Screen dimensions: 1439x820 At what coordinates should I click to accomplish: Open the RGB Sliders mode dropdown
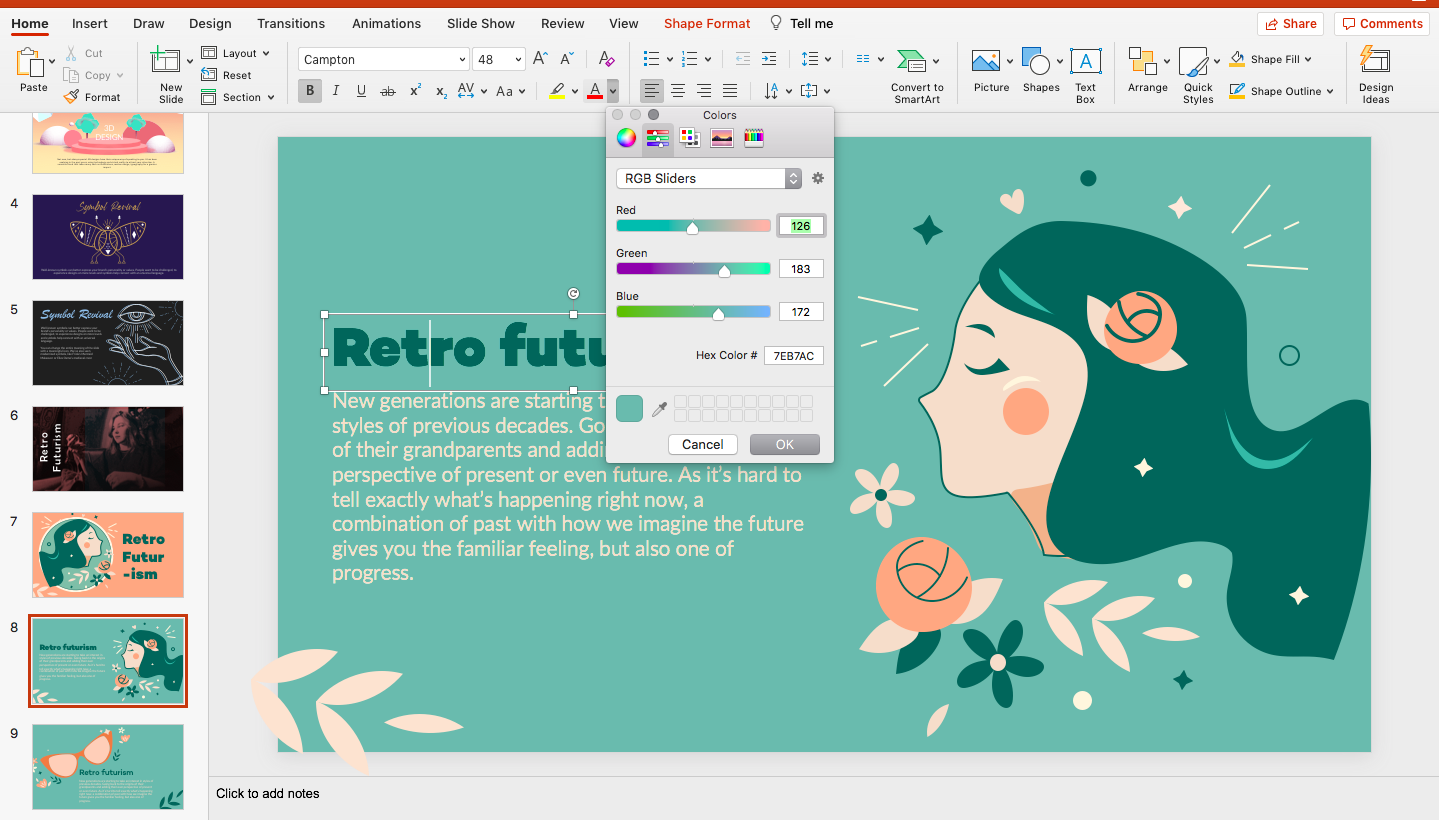709,178
